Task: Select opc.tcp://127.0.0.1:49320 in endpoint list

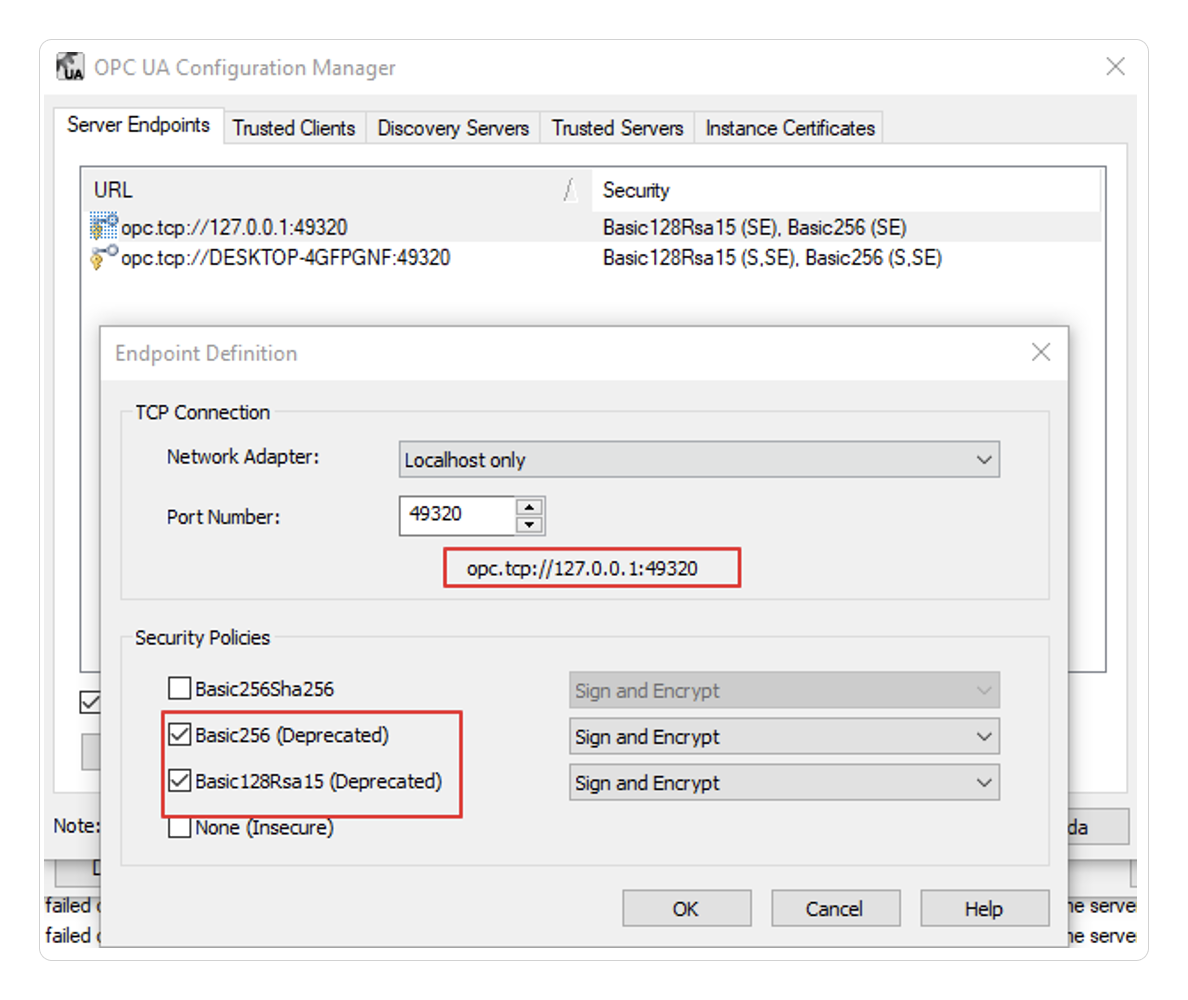Action: pos(234,227)
